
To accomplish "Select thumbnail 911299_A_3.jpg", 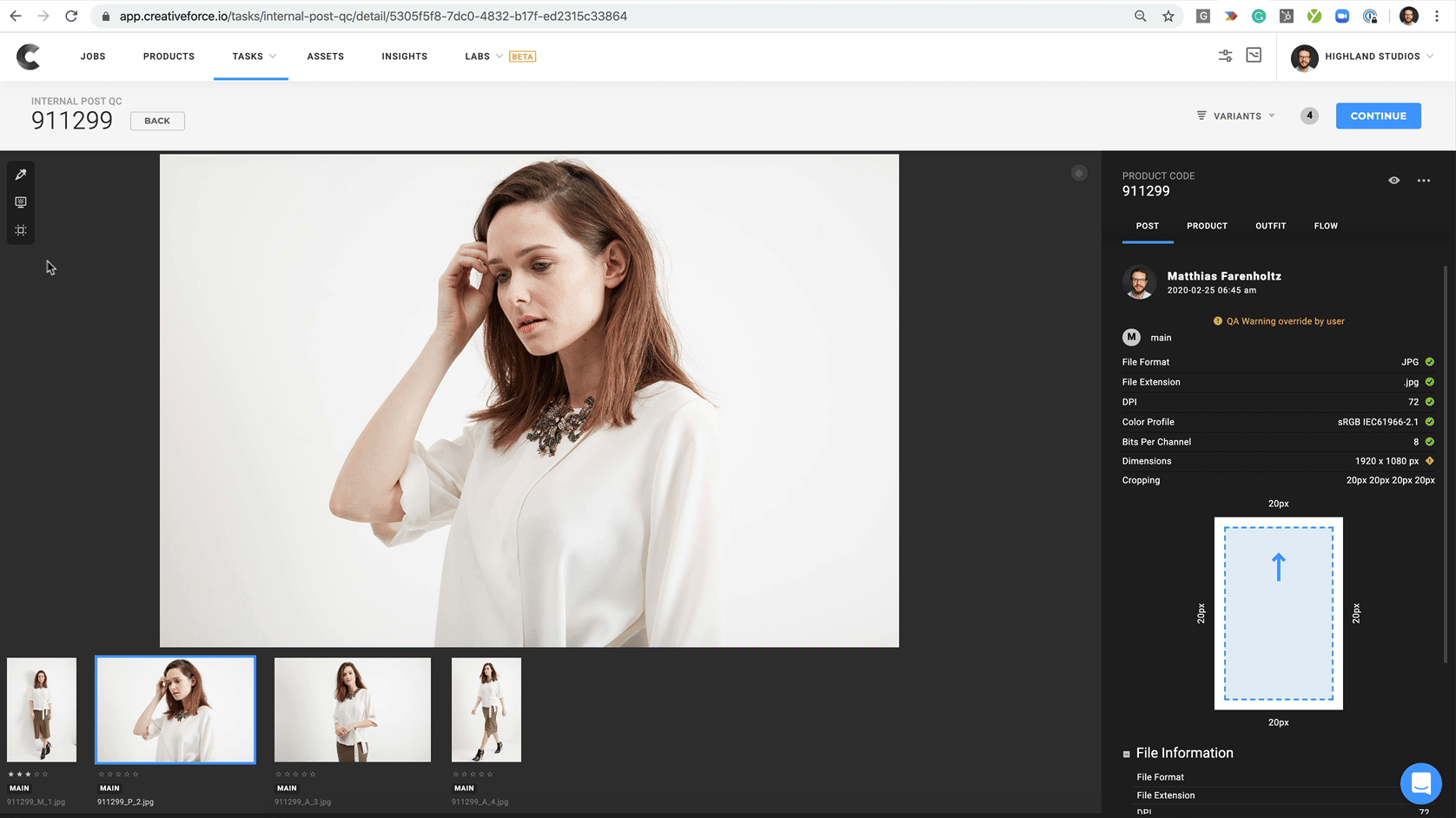I will [353, 709].
